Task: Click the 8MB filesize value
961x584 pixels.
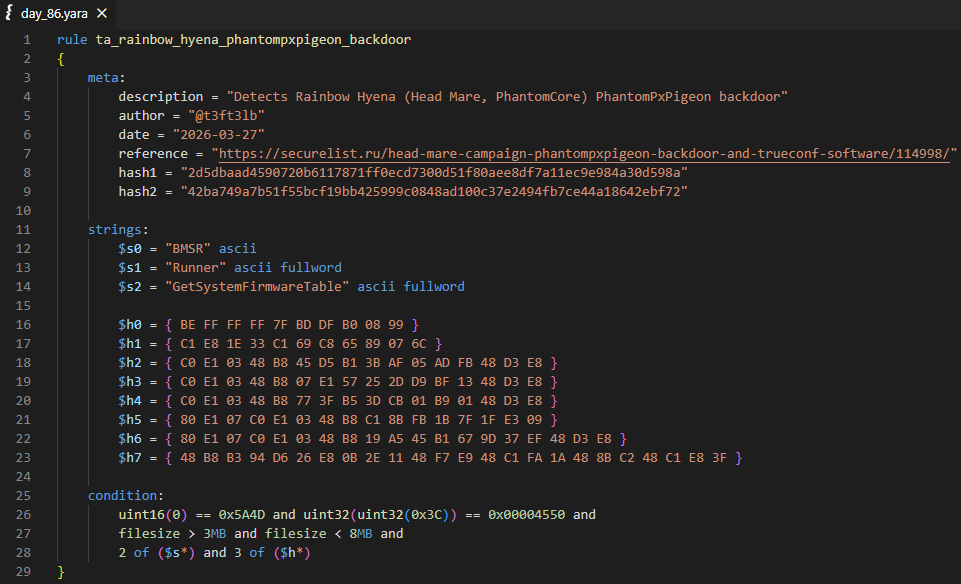Action: tap(361, 534)
